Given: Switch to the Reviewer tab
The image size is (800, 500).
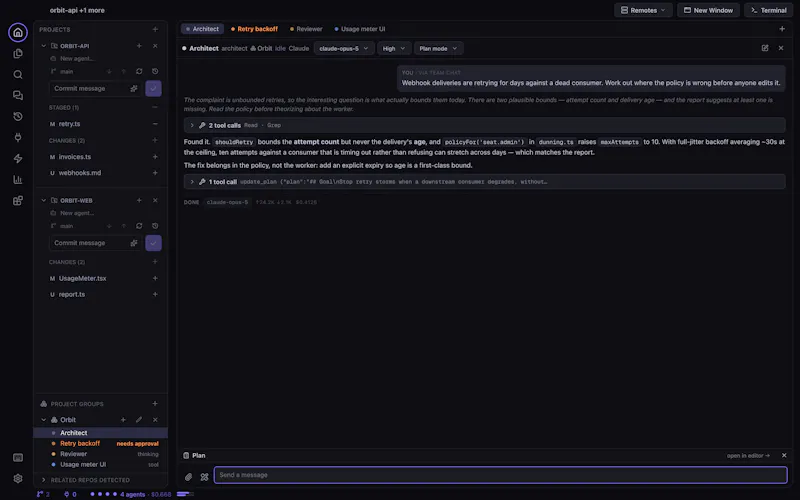Looking at the screenshot, I should pos(306,29).
